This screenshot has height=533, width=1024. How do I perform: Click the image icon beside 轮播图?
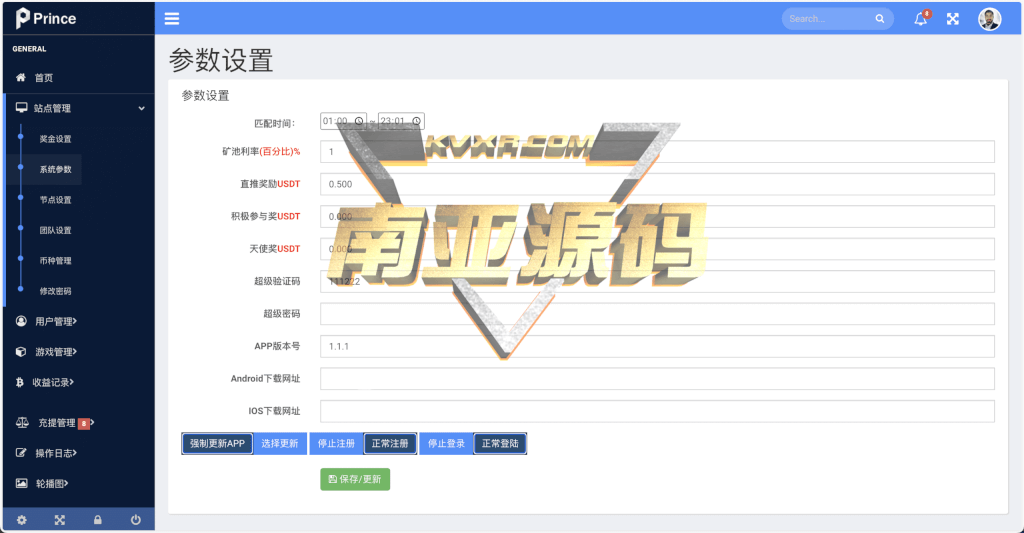click(x=22, y=483)
